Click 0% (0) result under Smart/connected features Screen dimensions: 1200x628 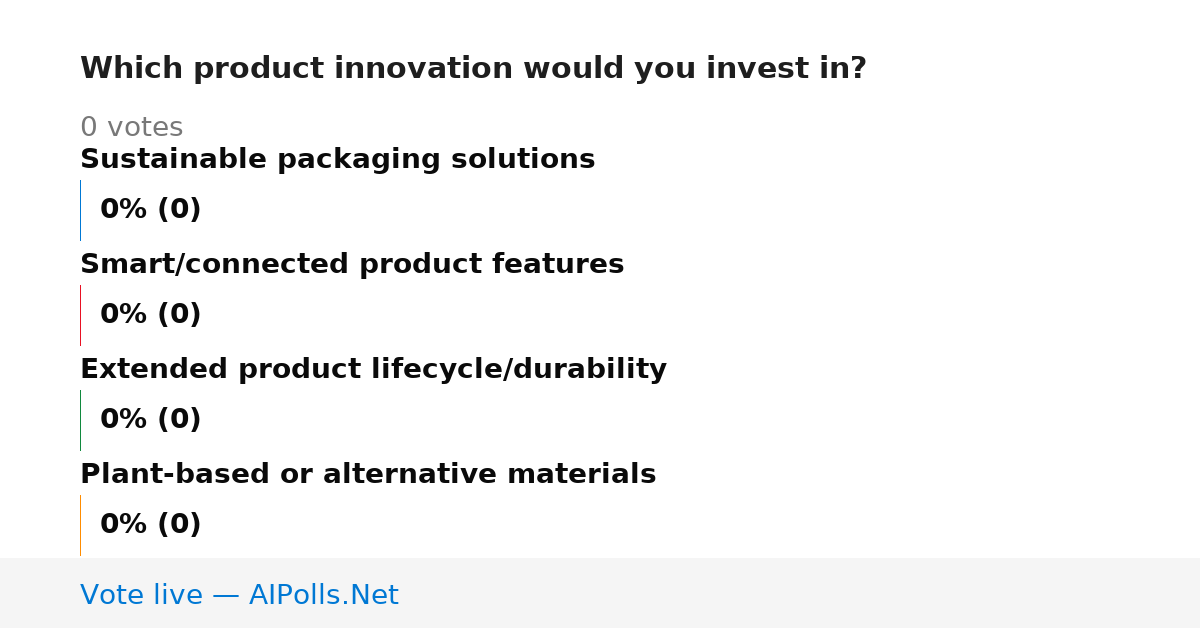pyautogui.click(x=150, y=315)
